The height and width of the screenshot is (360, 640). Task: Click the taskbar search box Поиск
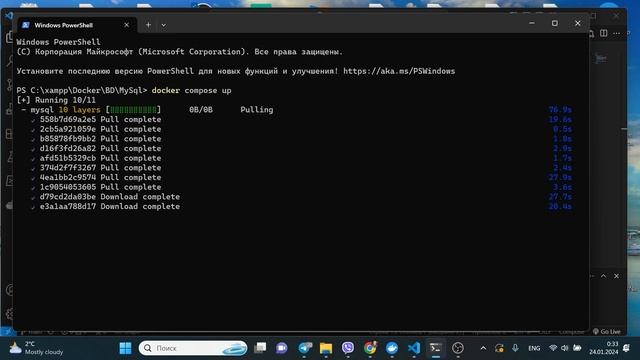193,348
